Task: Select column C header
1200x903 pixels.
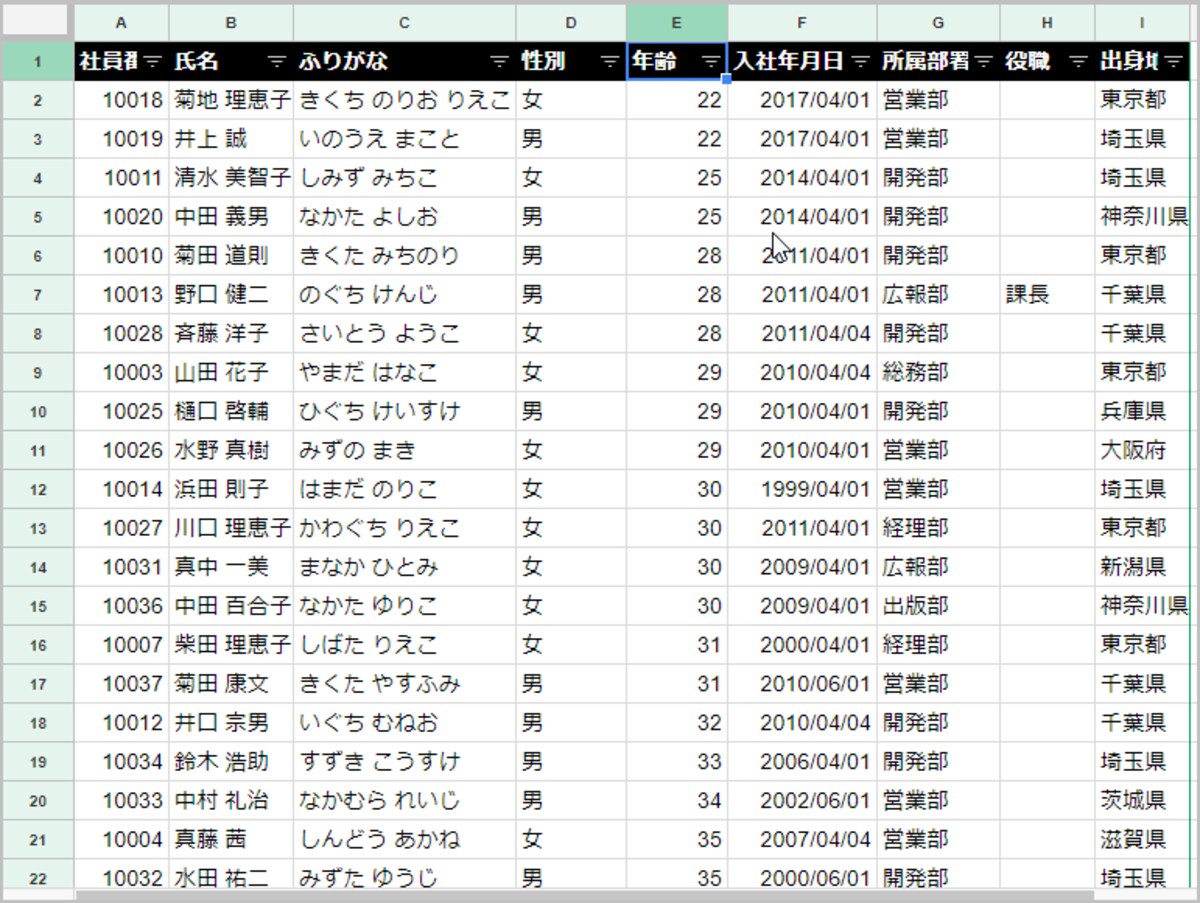Action: click(404, 22)
